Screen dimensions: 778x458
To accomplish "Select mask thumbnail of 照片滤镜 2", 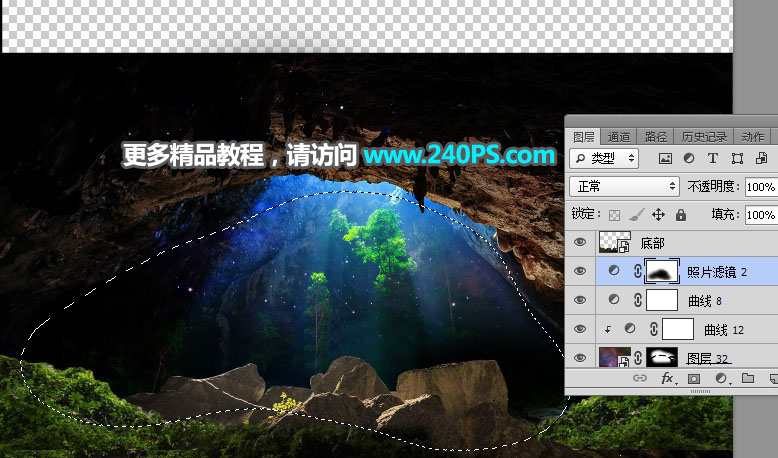I will point(662,271).
